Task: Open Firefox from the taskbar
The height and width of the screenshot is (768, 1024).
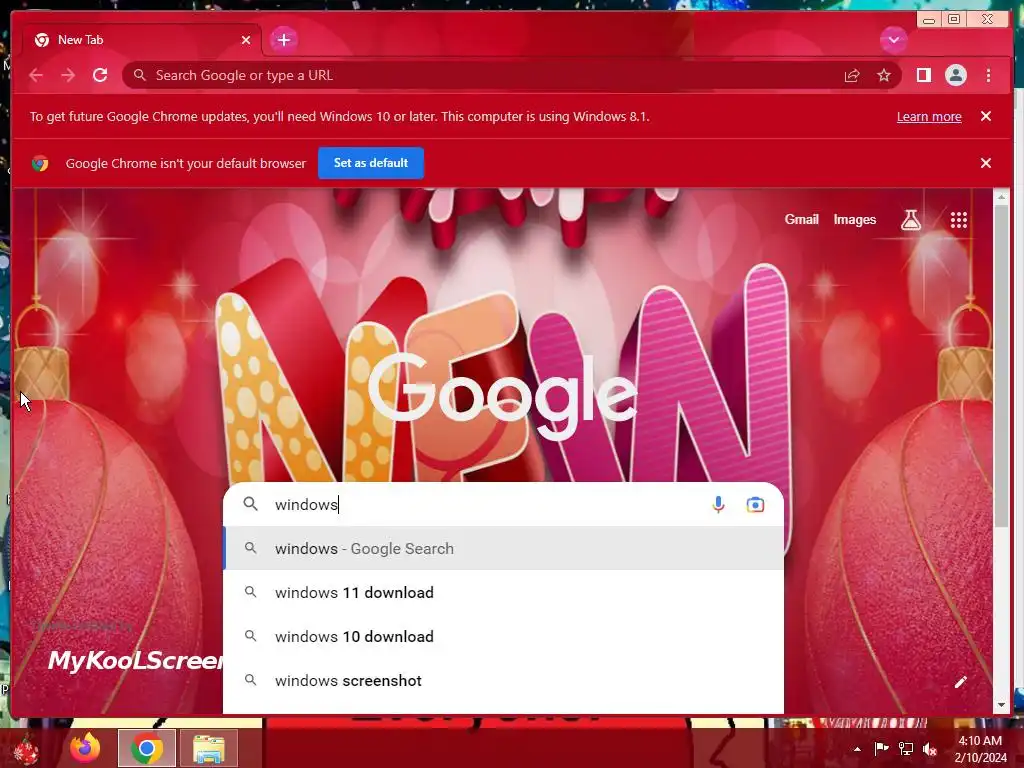Action: point(86,748)
